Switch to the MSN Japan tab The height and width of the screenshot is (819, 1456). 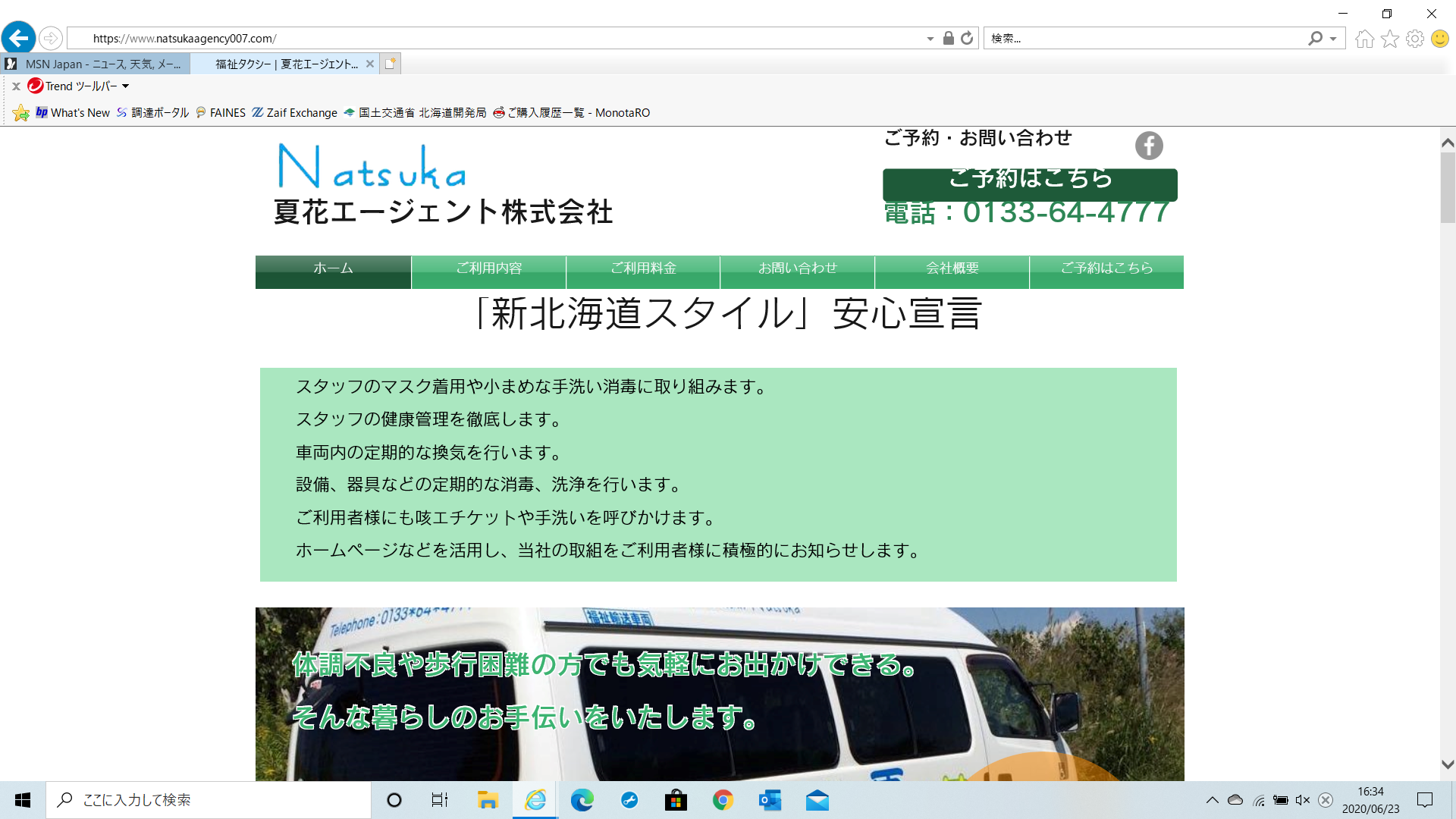coord(96,64)
